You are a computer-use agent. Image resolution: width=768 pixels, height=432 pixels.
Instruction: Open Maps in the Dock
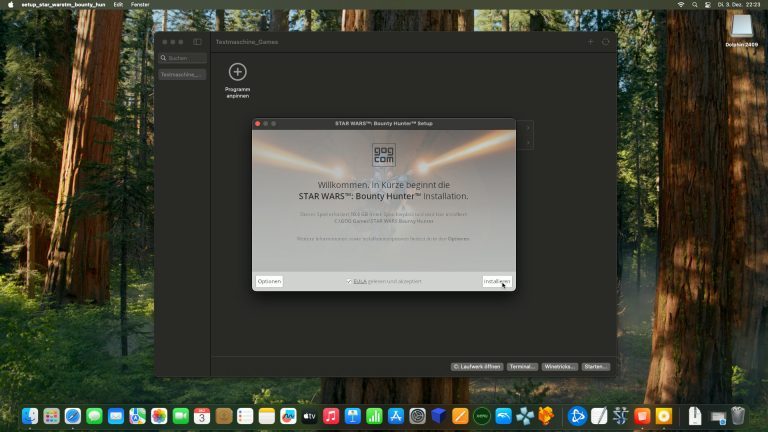pos(138,416)
